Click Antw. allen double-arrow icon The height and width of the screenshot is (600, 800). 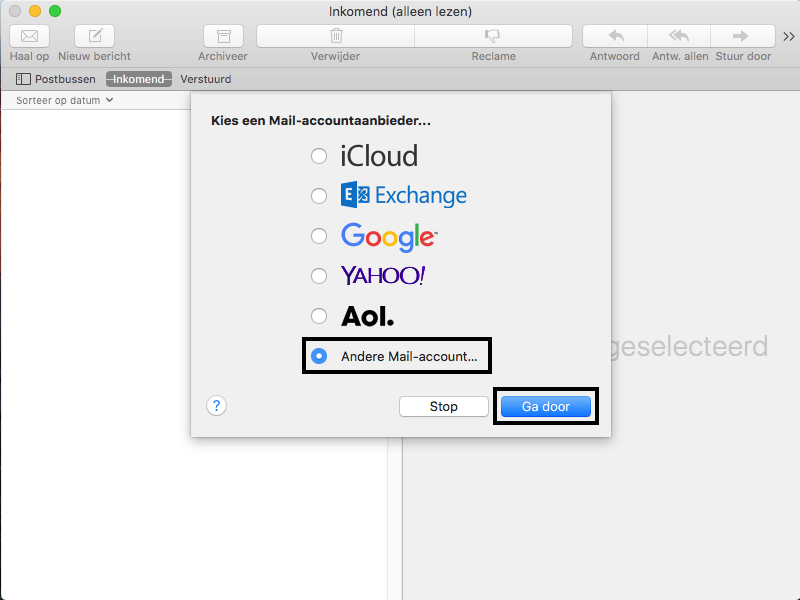pyautogui.click(x=679, y=36)
